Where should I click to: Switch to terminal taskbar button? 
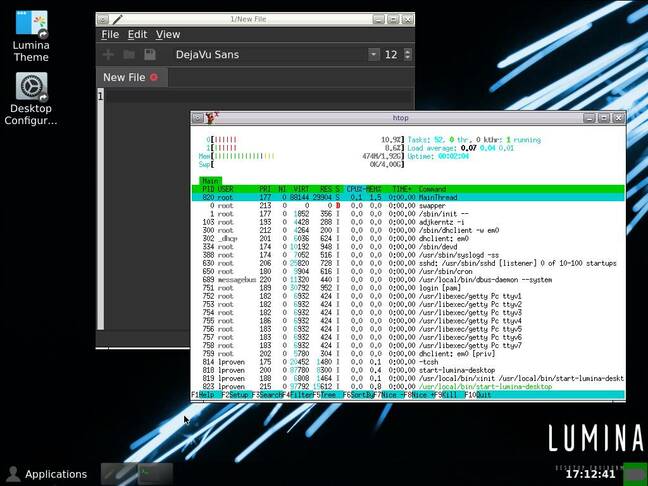(155, 474)
